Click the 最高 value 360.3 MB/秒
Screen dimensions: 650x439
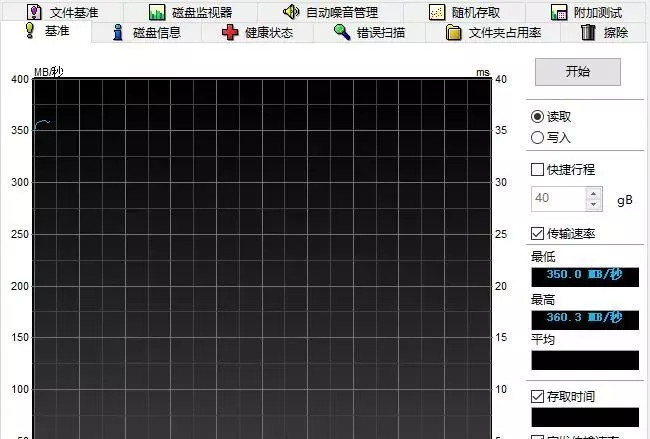click(585, 320)
